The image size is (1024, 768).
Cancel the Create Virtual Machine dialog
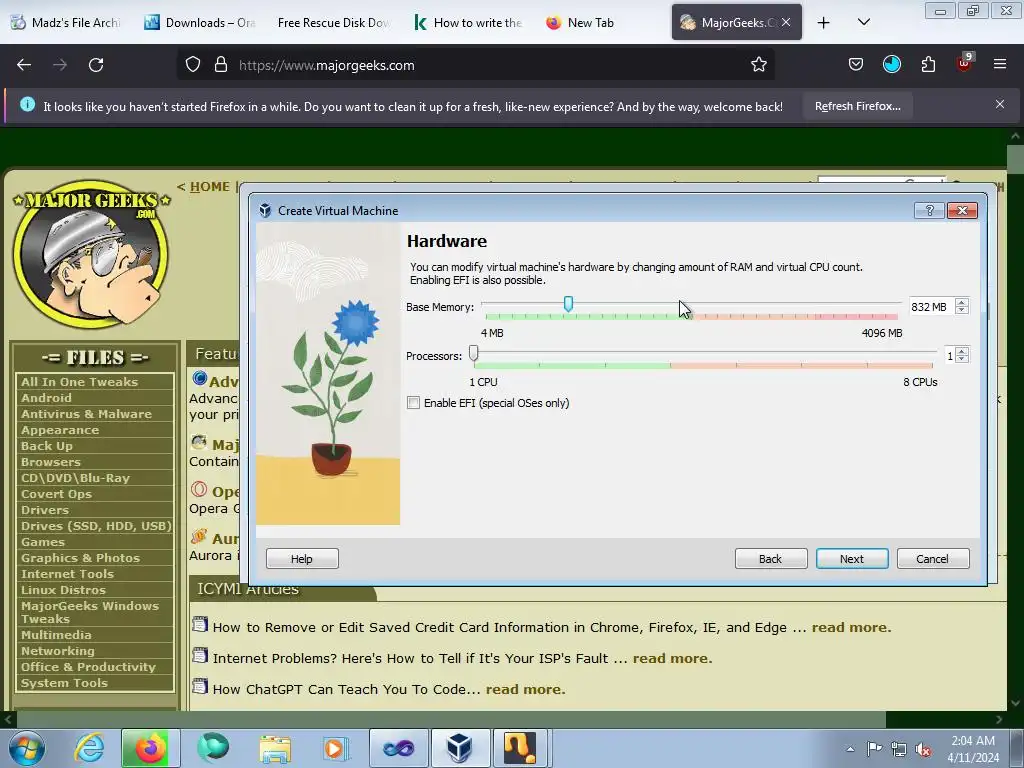[x=933, y=558]
